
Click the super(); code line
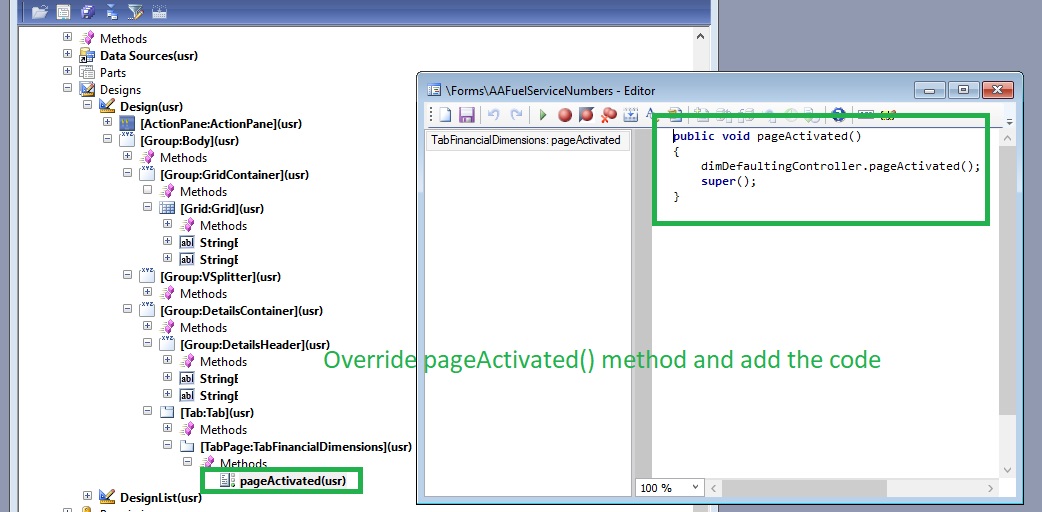coord(728,182)
